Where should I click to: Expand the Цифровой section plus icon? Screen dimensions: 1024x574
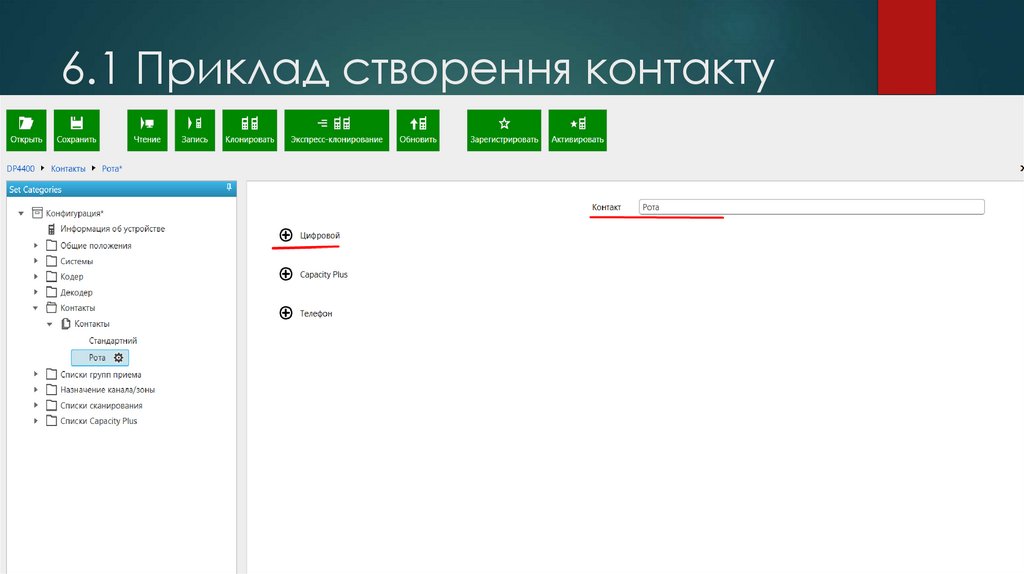click(286, 235)
